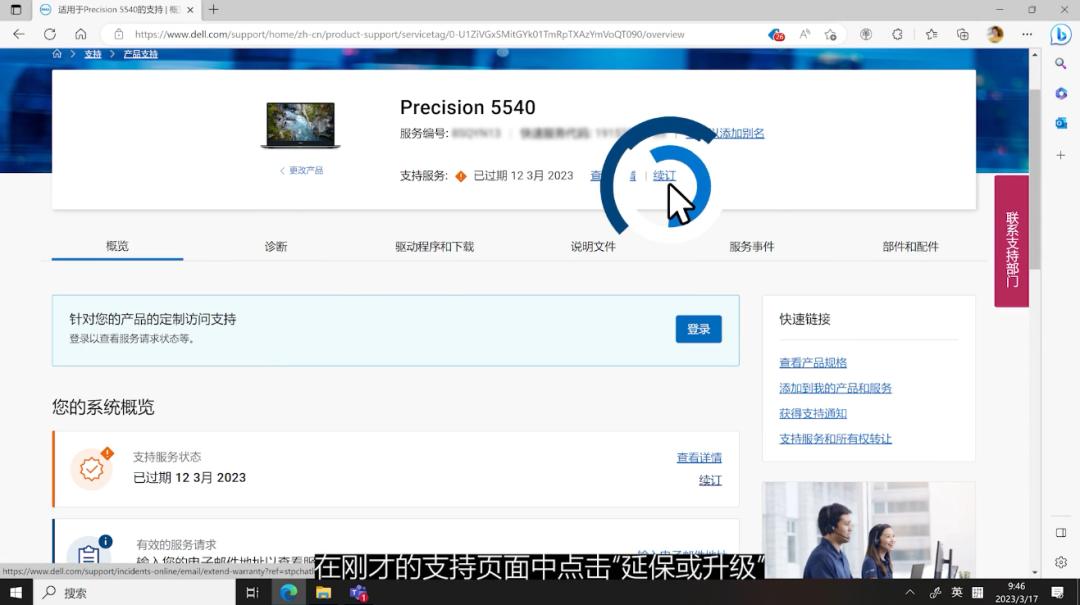This screenshot has height=605, width=1080.
Task: Open the Collections panel in Edge
Action: click(x=963, y=33)
